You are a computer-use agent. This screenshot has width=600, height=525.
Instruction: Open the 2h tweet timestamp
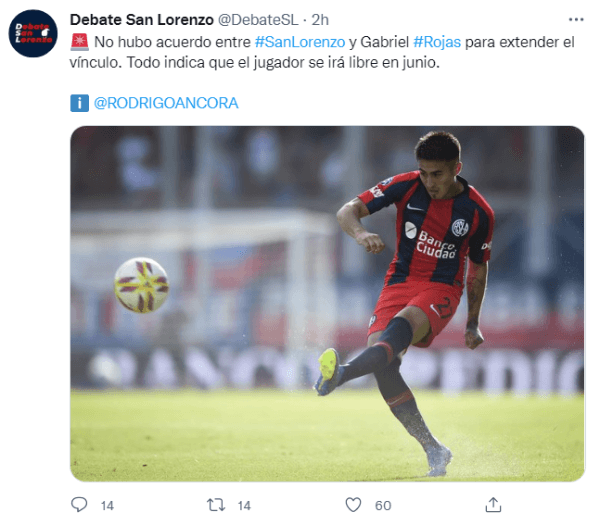(x=320, y=20)
